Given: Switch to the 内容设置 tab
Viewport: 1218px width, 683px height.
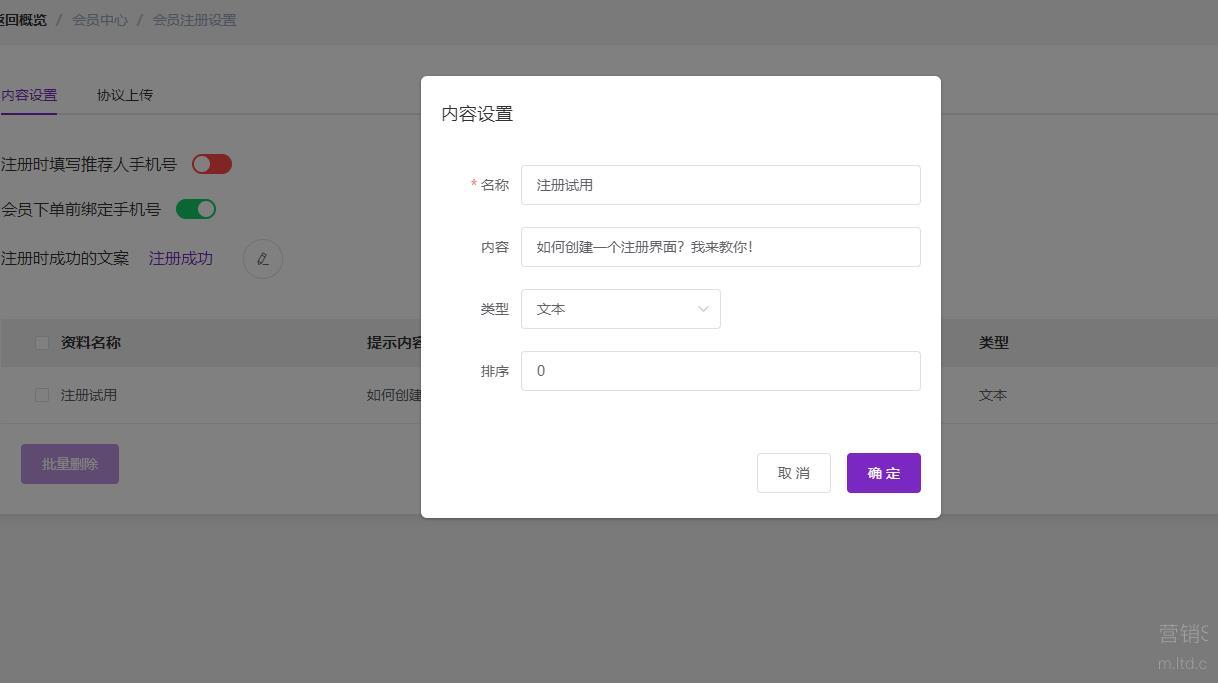Looking at the screenshot, I should pyautogui.click(x=29, y=95).
